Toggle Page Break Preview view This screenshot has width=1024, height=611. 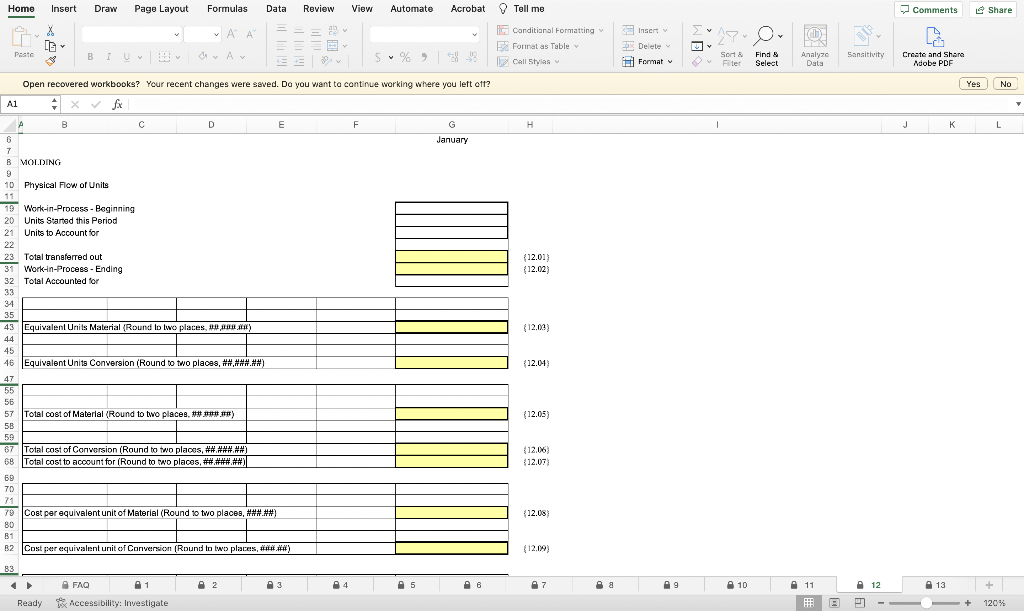(x=859, y=603)
